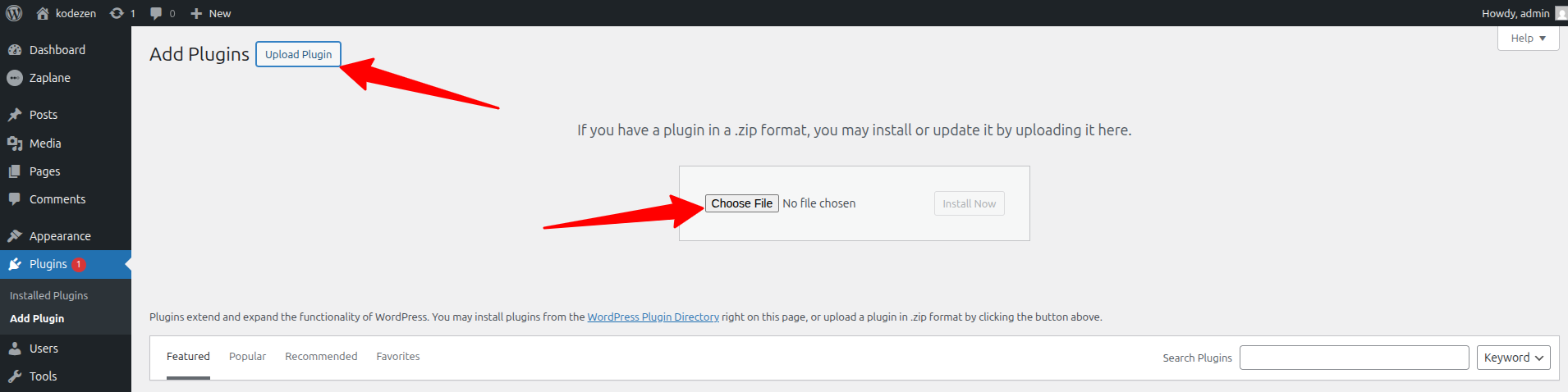Open the Howdy, admin account menu
This screenshot has height=392, width=1568.
(1524, 13)
